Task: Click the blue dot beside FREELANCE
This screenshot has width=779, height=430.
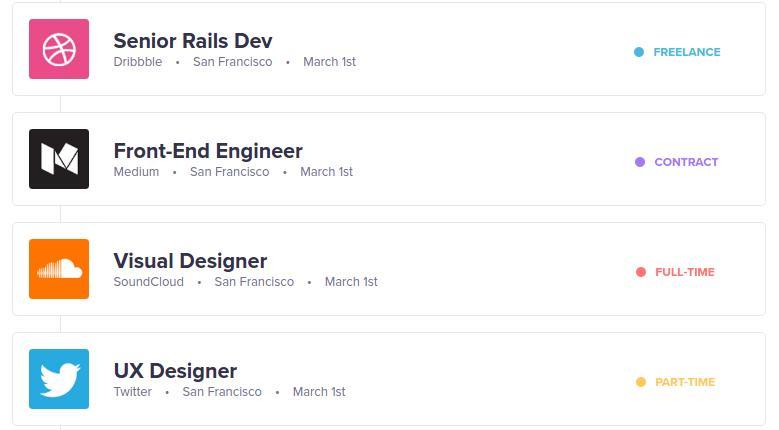Action: coord(639,52)
